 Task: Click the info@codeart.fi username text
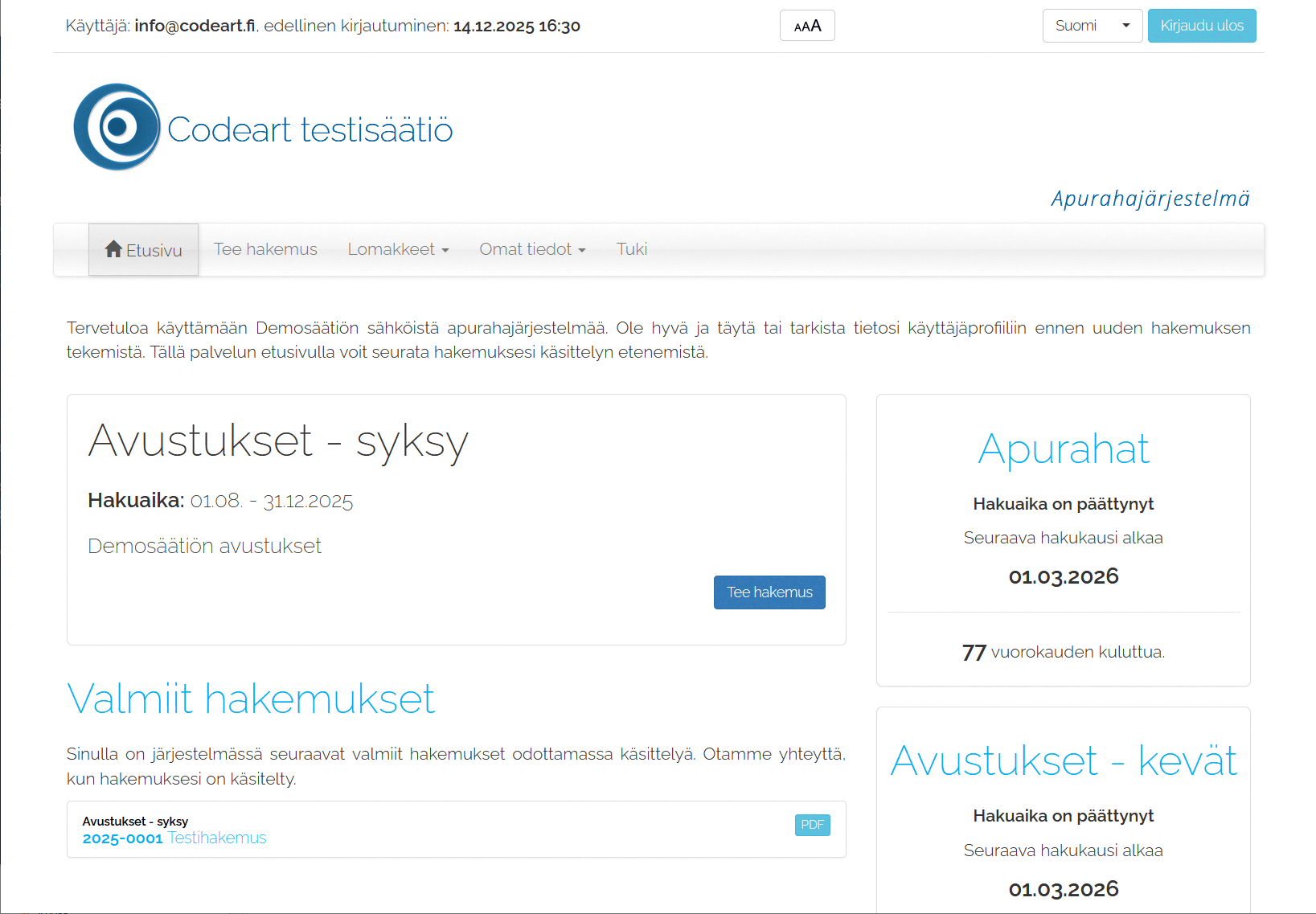point(195,26)
